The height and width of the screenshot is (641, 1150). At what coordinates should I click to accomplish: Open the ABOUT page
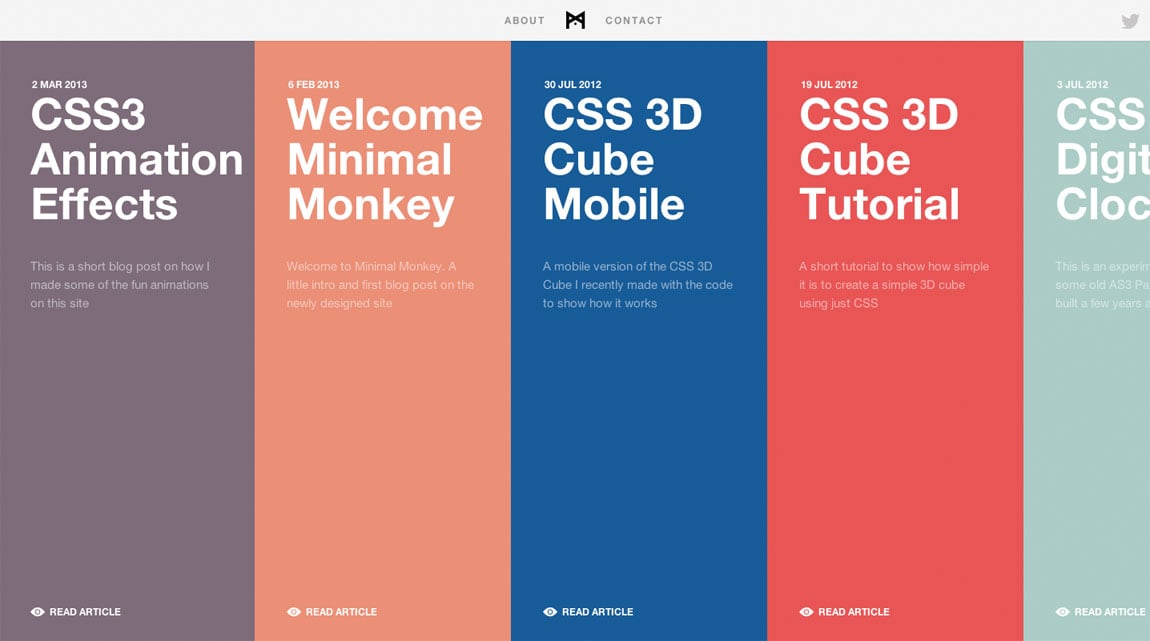pos(524,19)
